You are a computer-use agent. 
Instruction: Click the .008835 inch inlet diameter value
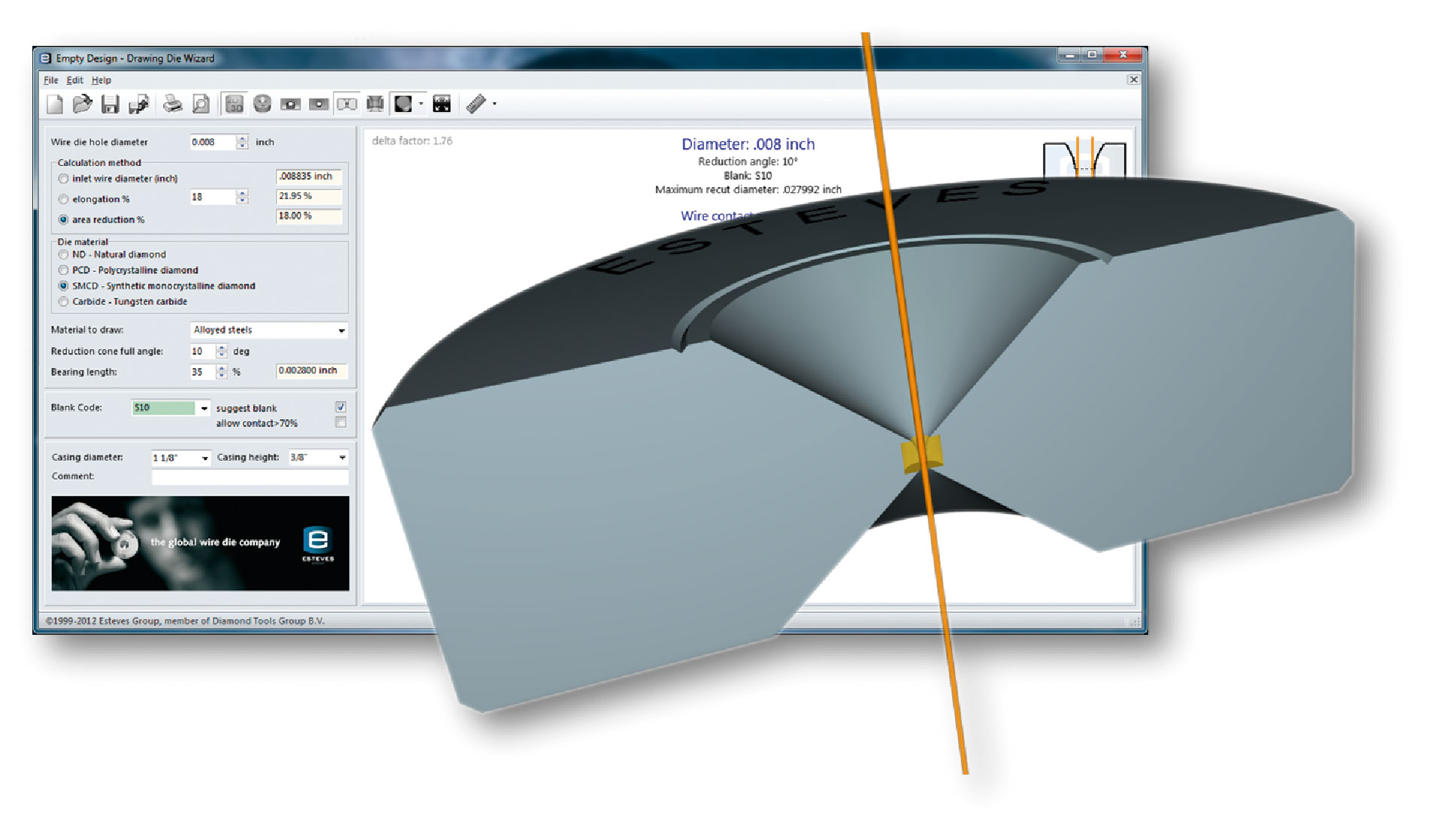pos(309,177)
